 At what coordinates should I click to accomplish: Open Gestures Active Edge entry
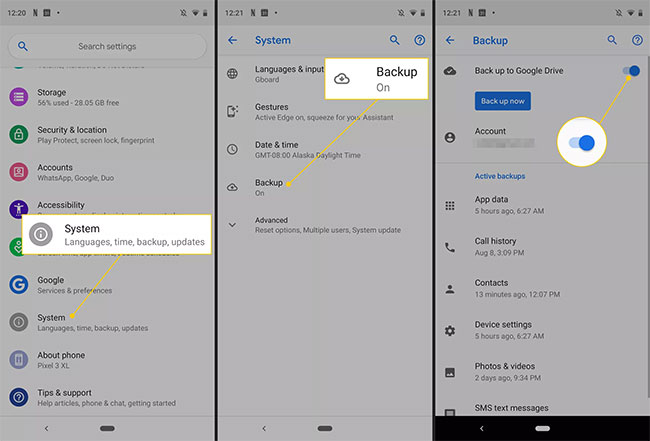coord(325,112)
